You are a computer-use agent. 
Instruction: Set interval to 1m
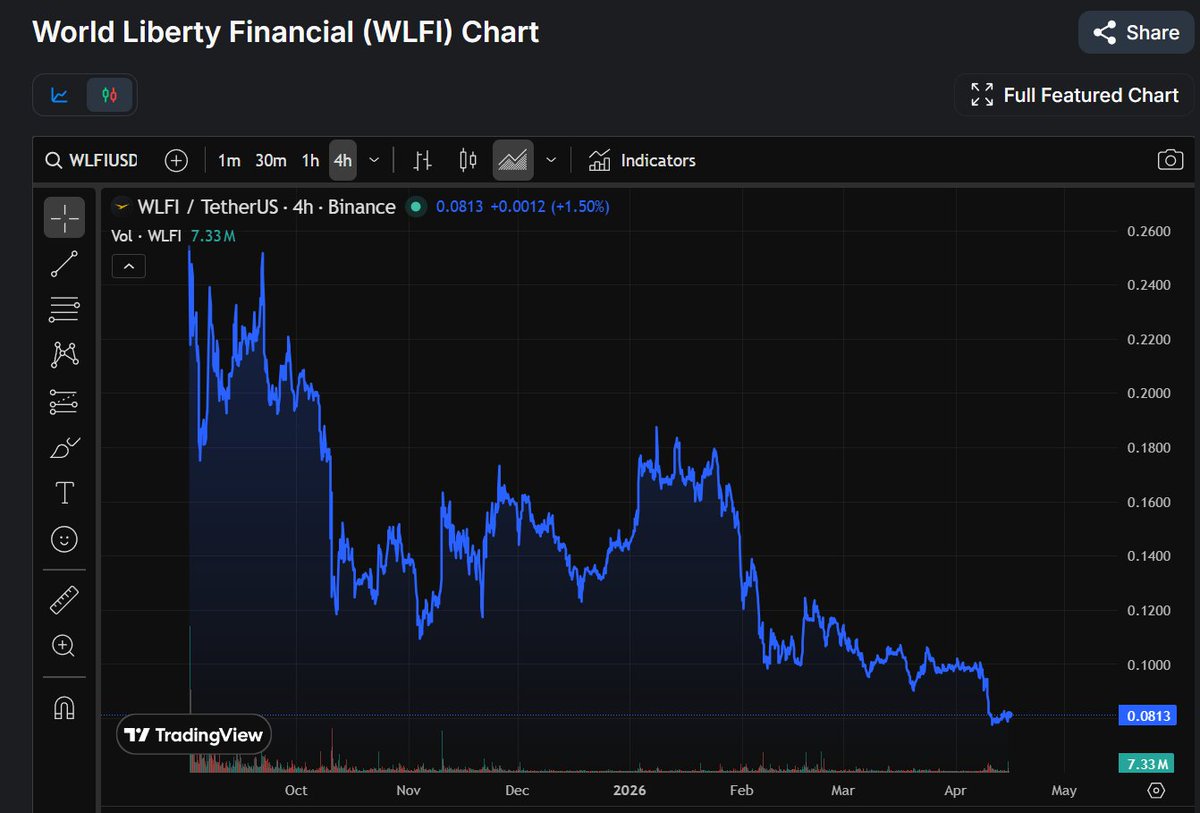229,160
